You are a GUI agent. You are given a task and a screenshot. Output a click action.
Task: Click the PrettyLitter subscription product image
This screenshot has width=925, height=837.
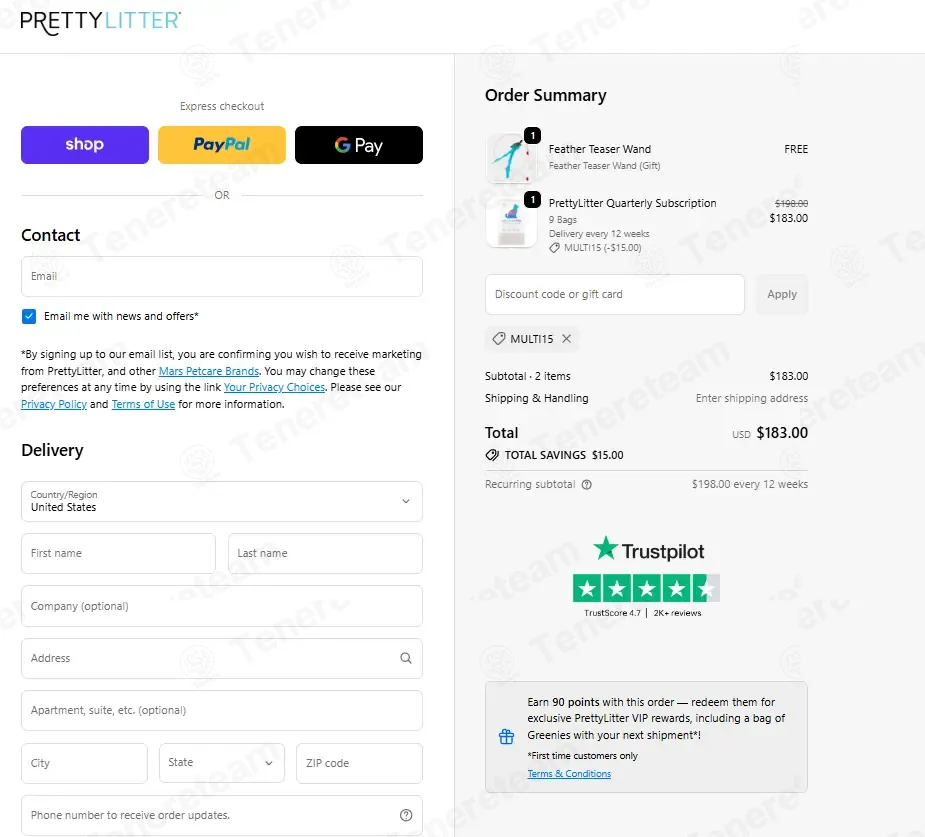(x=511, y=222)
